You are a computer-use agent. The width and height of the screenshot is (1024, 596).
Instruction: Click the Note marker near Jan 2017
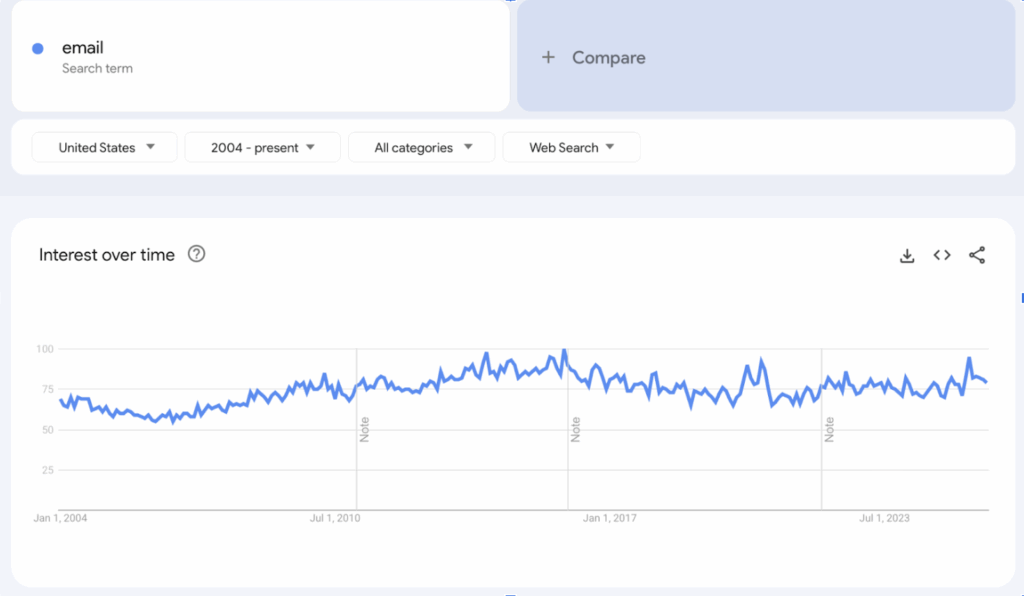pos(577,430)
